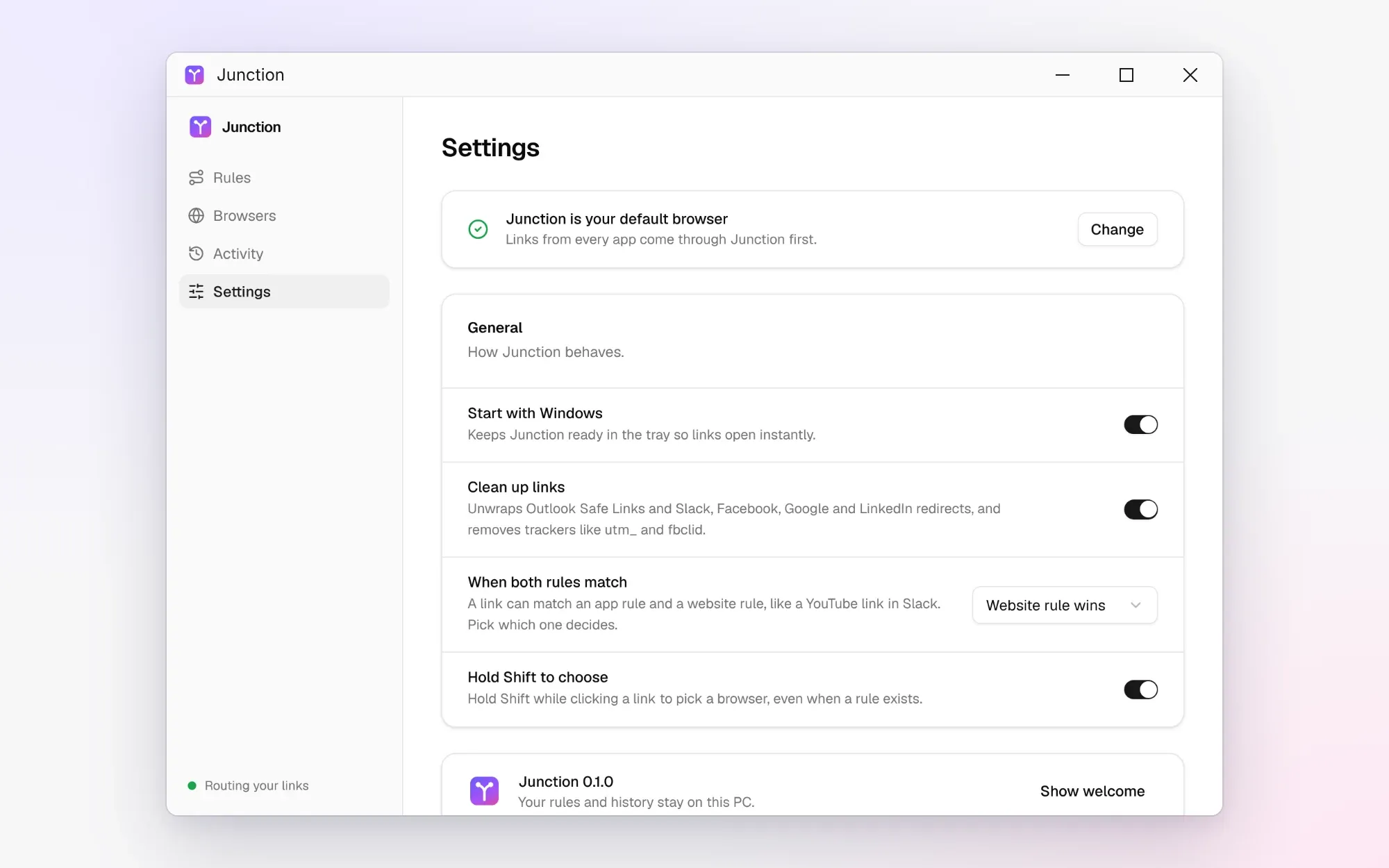The height and width of the screenshot is (868, 1389).
Task: Click the How Junction behaves subtitle
Action: (x=546, y=352)
